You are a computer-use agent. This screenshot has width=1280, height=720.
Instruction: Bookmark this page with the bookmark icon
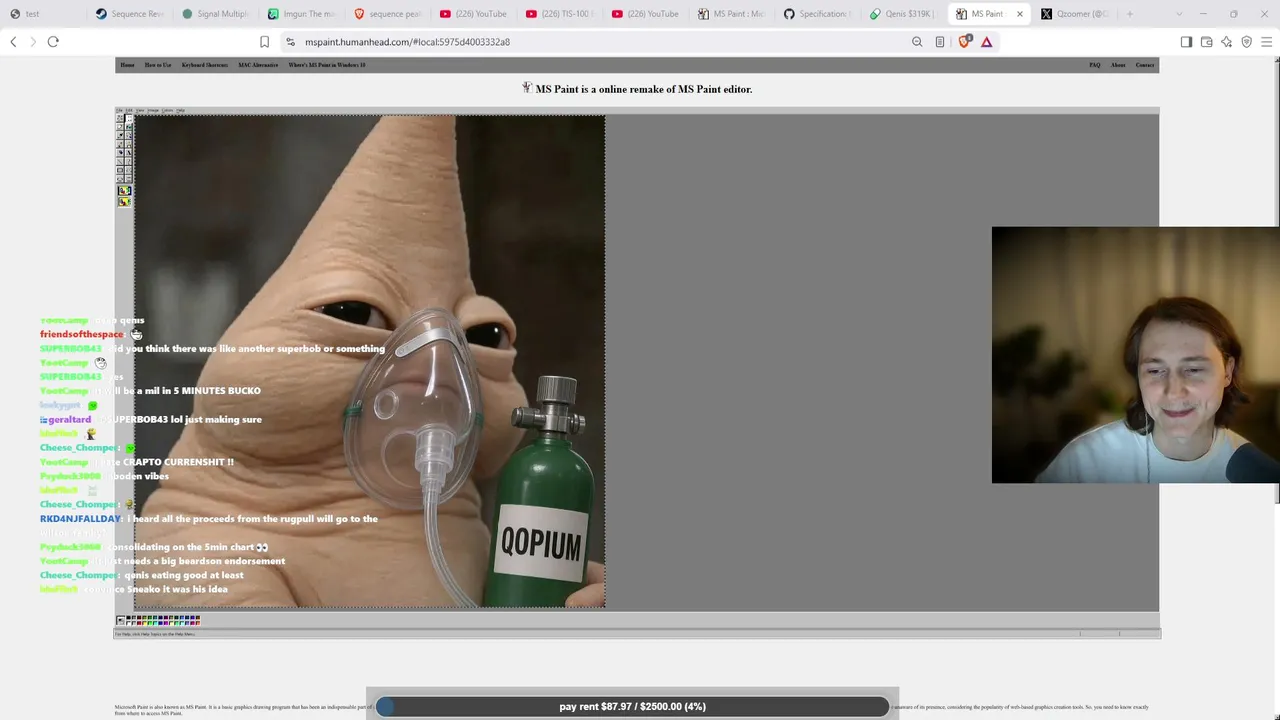coord(264,42)
